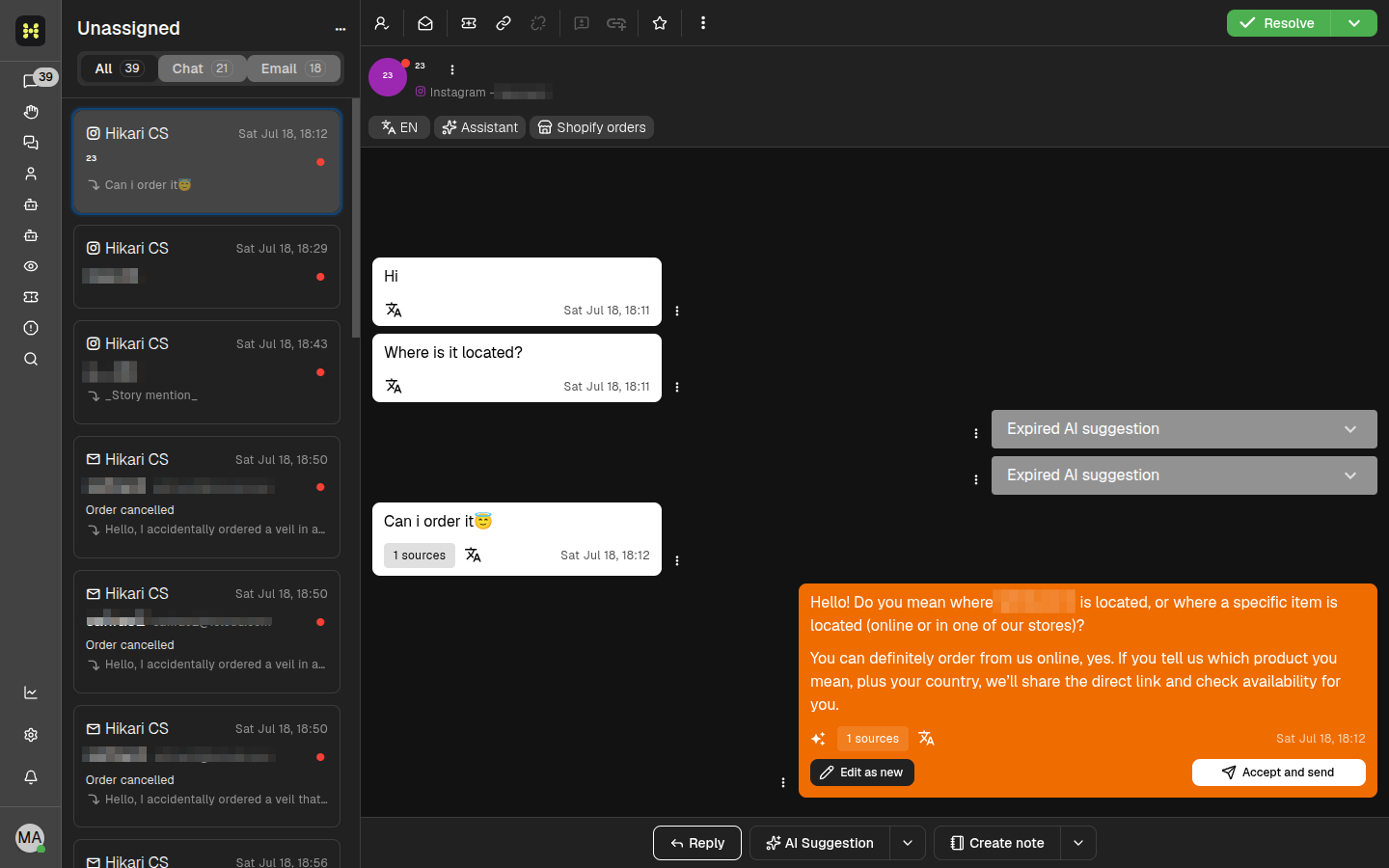The image size is (1389, 868).
Task: Click the eye icon in left sidebar
Action: tap(31, 266)
